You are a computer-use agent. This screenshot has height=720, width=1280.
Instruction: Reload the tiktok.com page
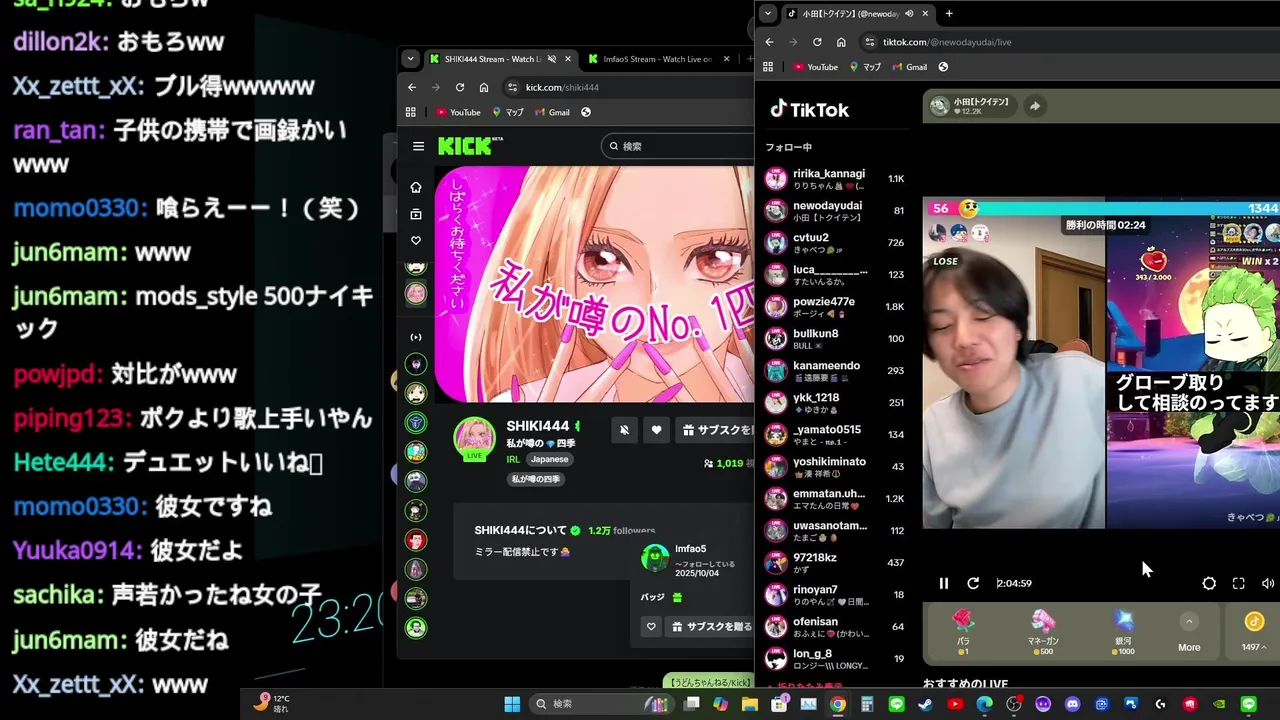817,42
